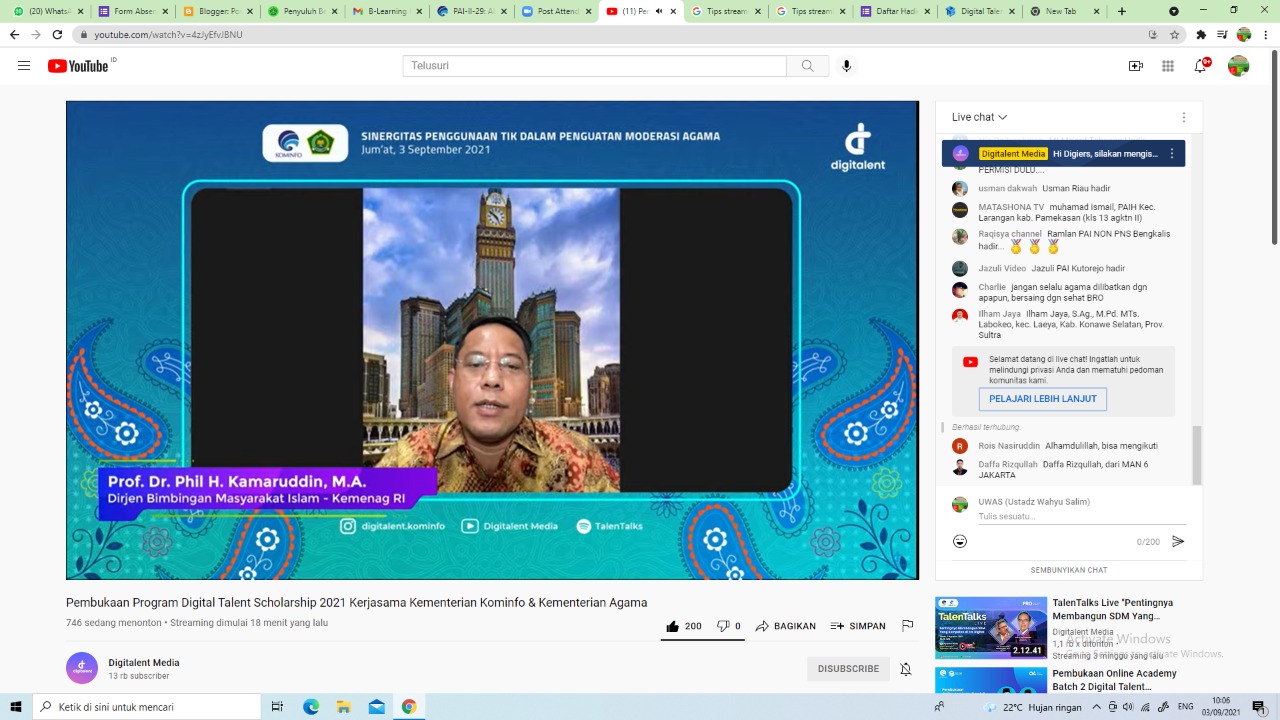1280x720 pixels.
Task: Toggle the subscription notification bell
Action: pos(905,669)
